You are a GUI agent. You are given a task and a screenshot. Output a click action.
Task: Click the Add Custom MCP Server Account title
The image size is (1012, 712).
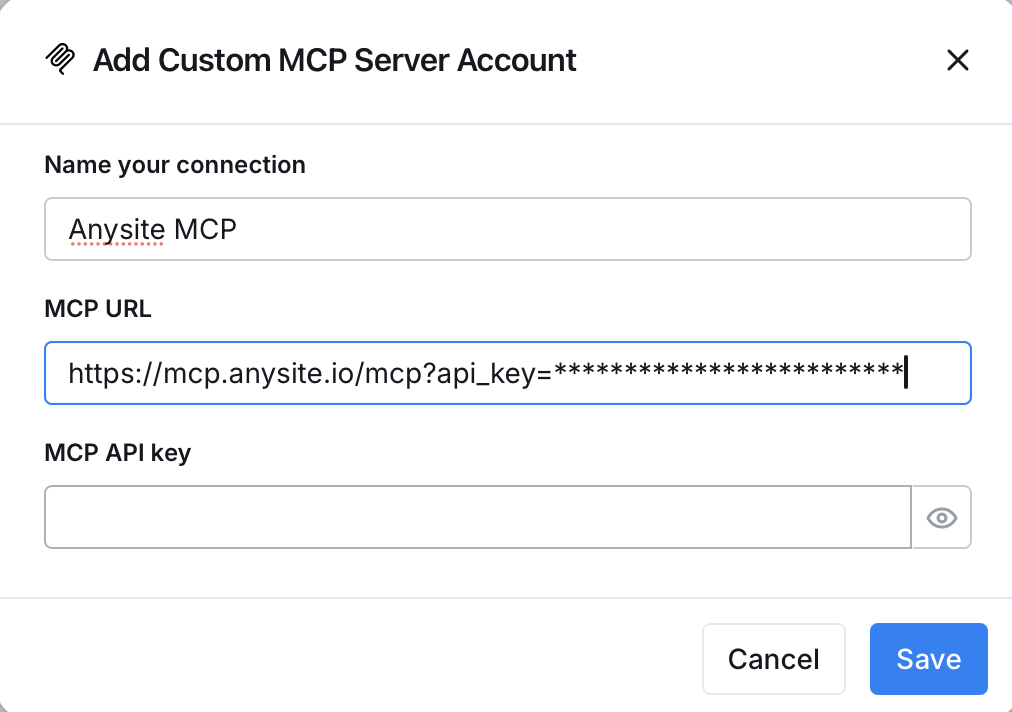click(334, 60)
